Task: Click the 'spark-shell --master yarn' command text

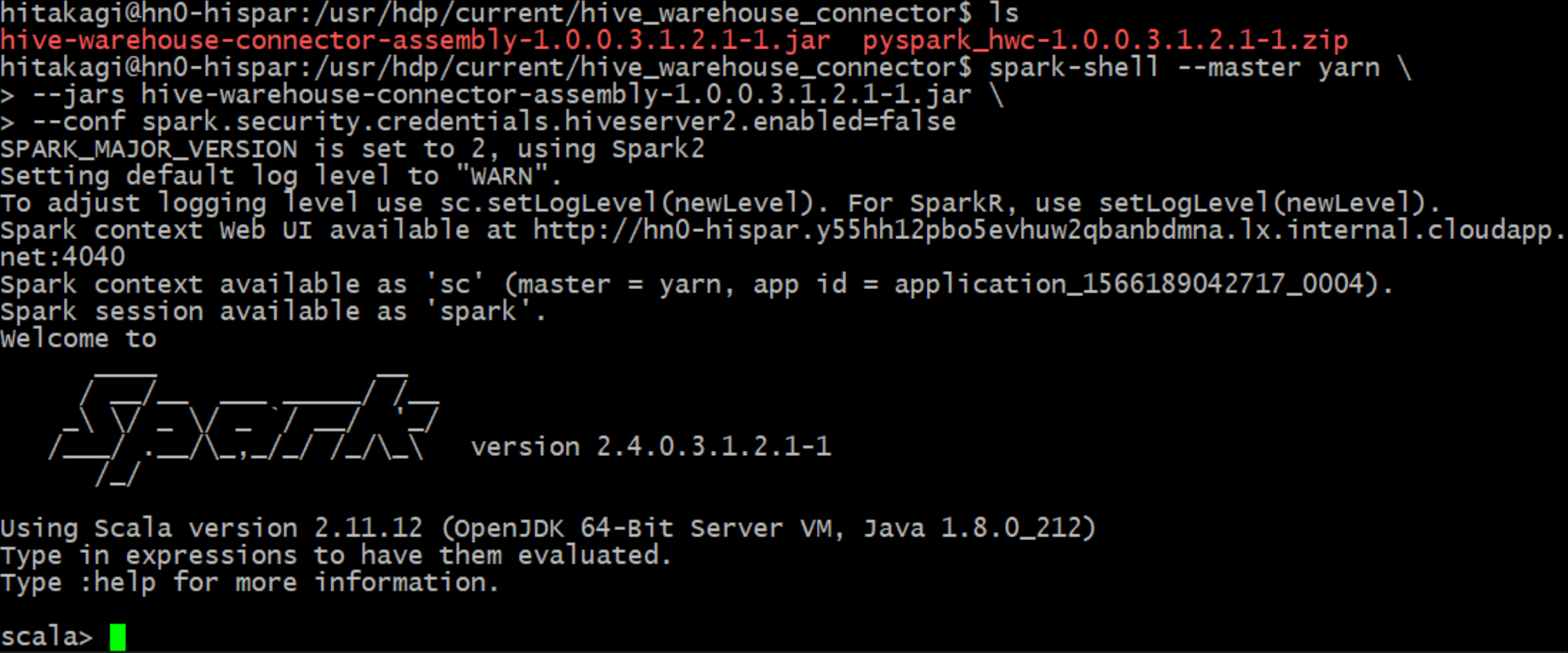Action: 1184,67
